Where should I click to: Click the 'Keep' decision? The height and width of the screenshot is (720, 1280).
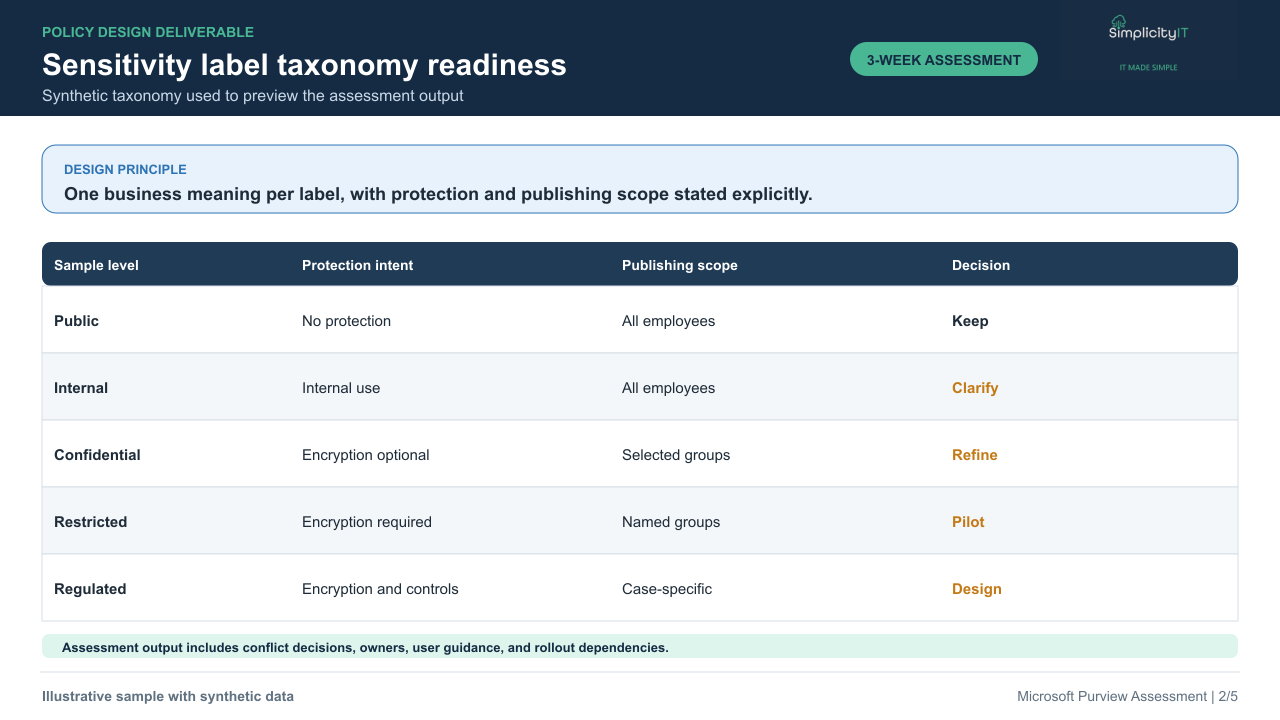pos(970,321)
